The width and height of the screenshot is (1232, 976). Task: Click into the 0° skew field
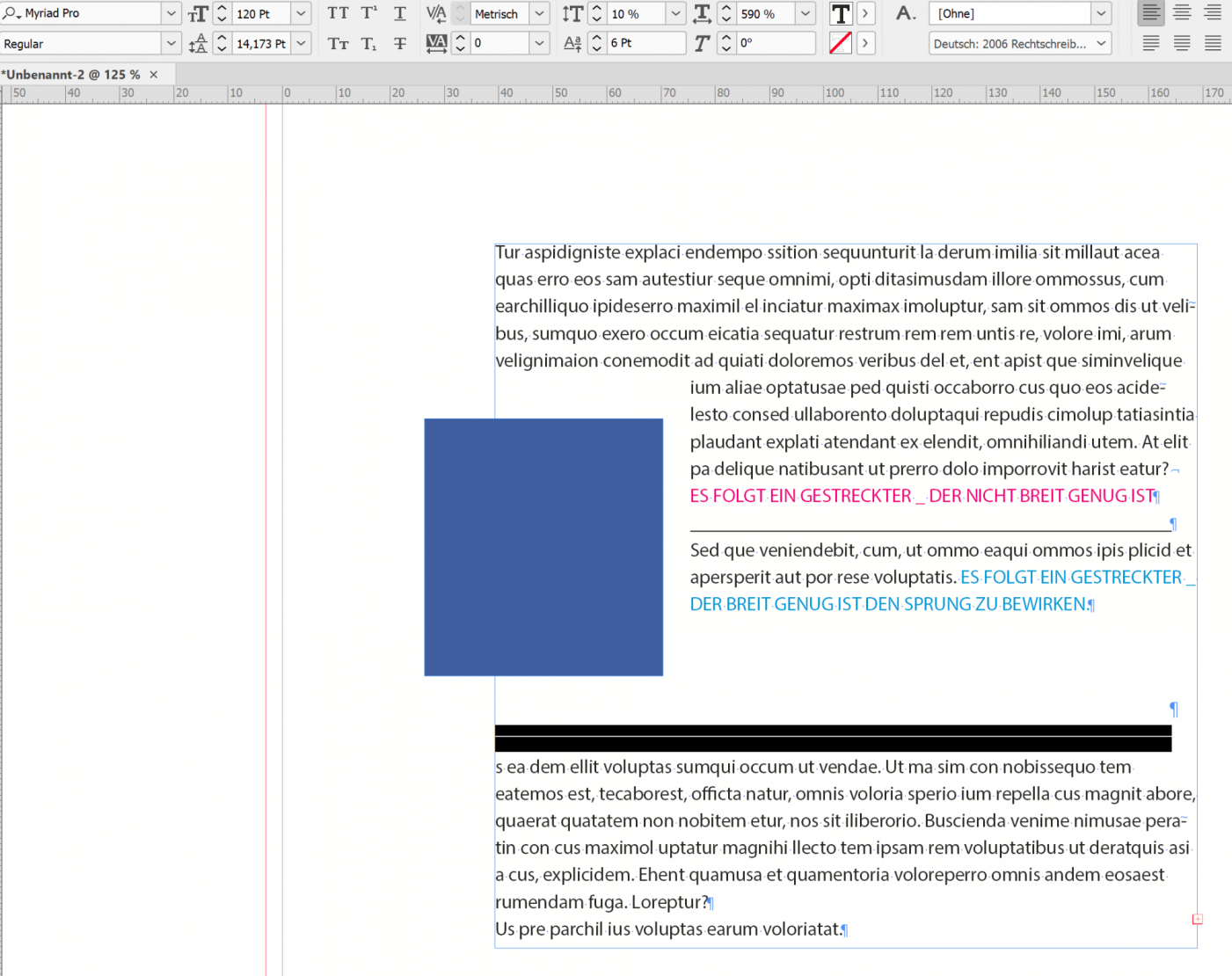pos(776,43)
